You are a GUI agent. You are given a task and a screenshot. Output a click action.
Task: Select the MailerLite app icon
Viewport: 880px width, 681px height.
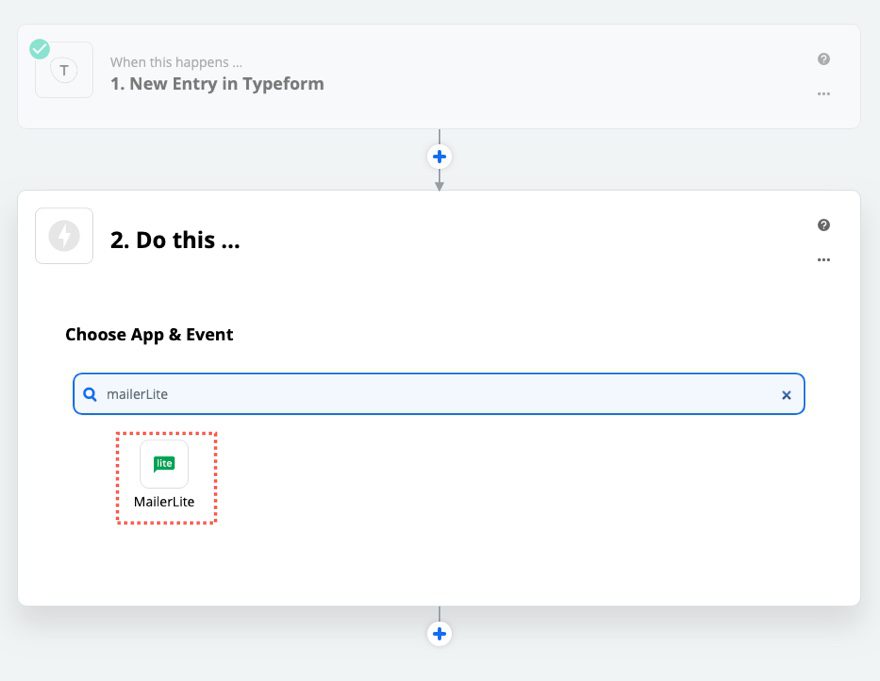(165, 465)
